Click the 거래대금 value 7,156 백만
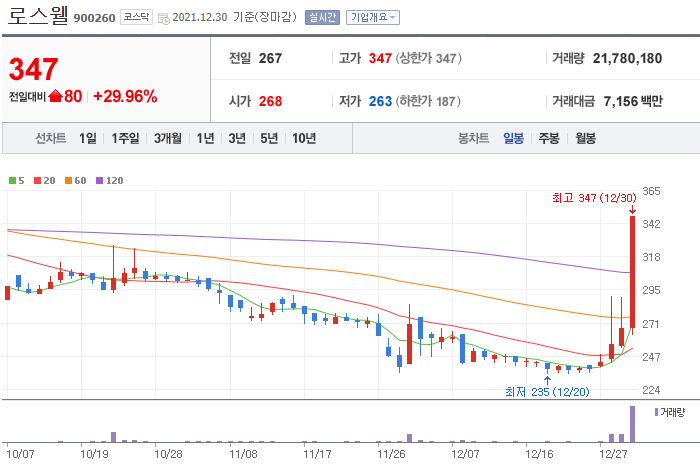The image size is (700, 468). pyautogui.click(x=633, y=101)
